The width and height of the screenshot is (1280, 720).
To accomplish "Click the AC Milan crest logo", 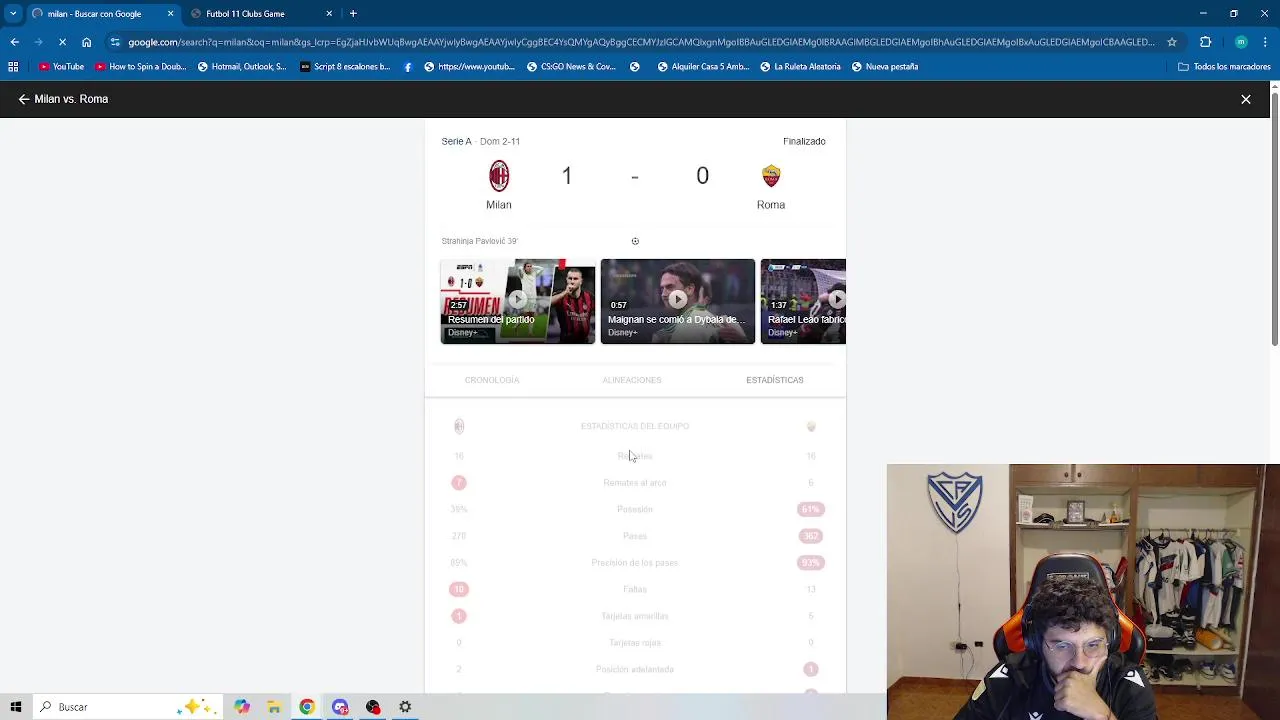I will 499,176.
